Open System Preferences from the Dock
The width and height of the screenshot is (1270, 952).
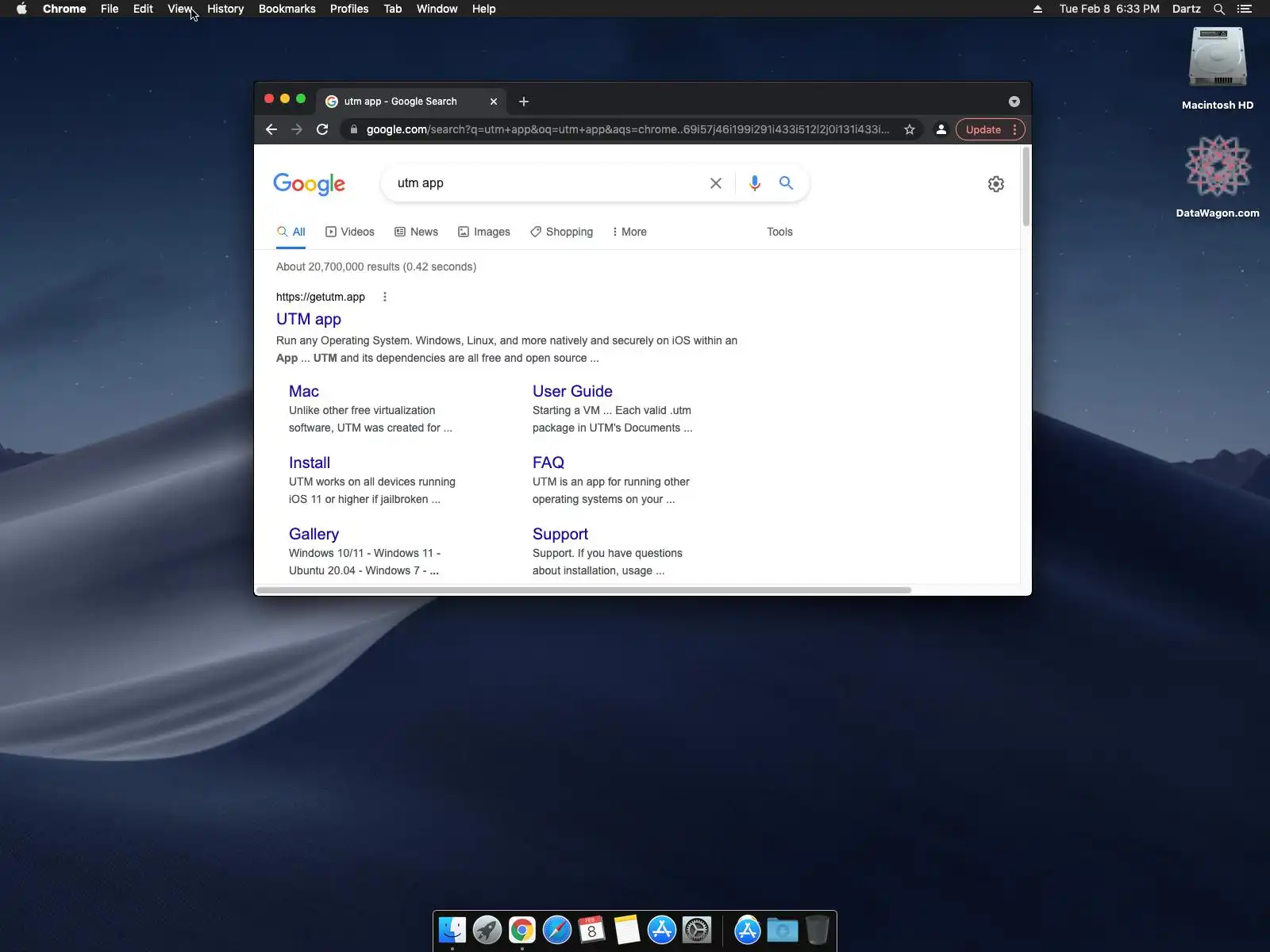pyautogui.click(x=697, y=930)
